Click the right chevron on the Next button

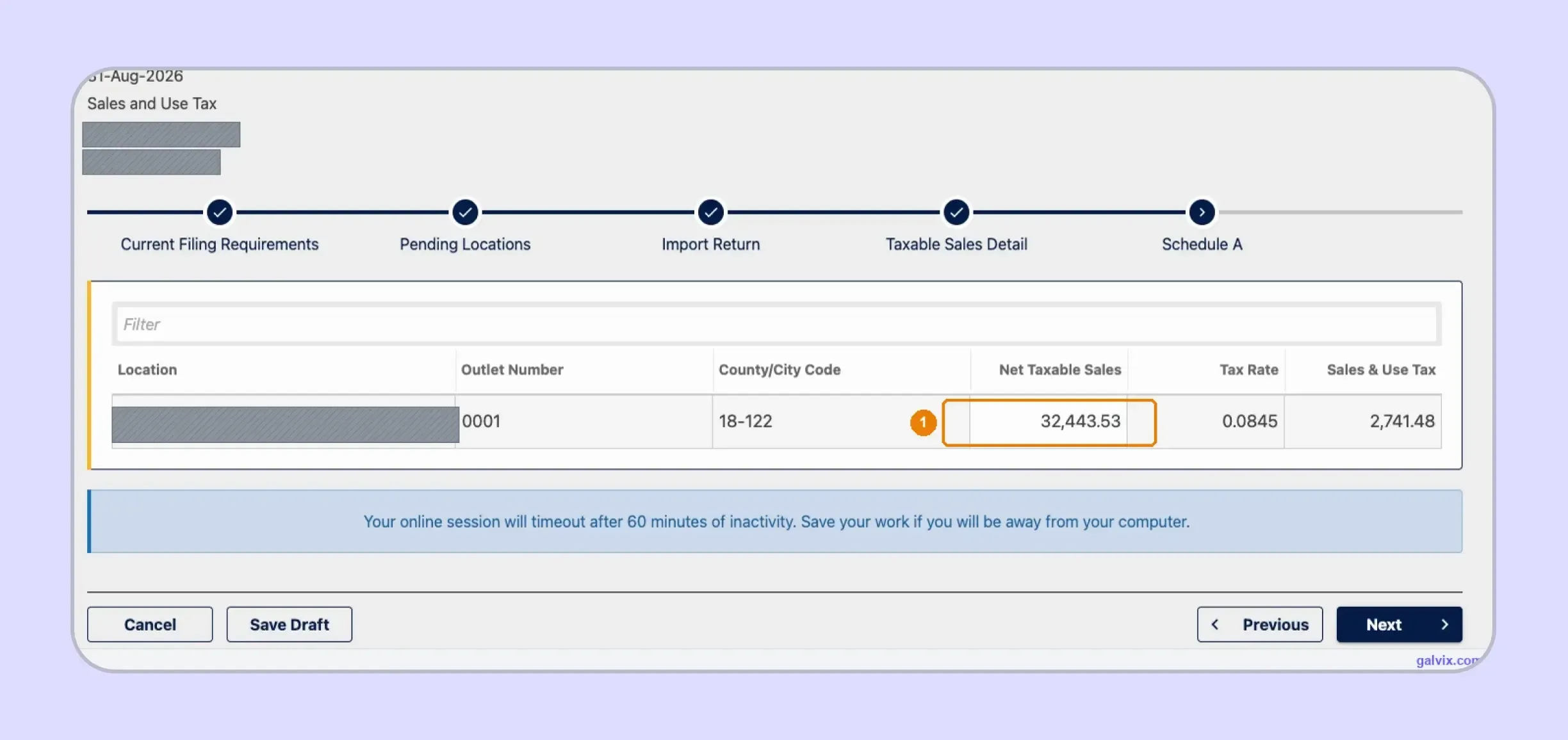pyautogui.click(x=1444, y=624)
